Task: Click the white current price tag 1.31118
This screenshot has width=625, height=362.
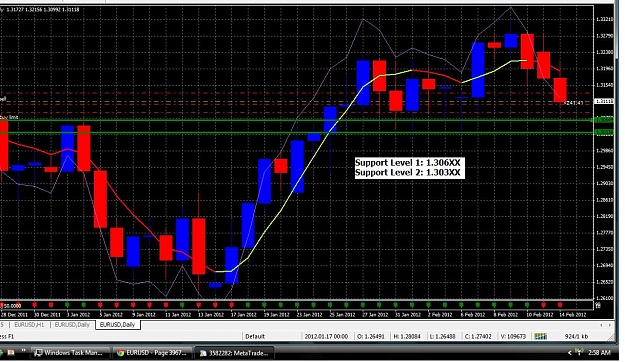Action: (x=604, y=102)
